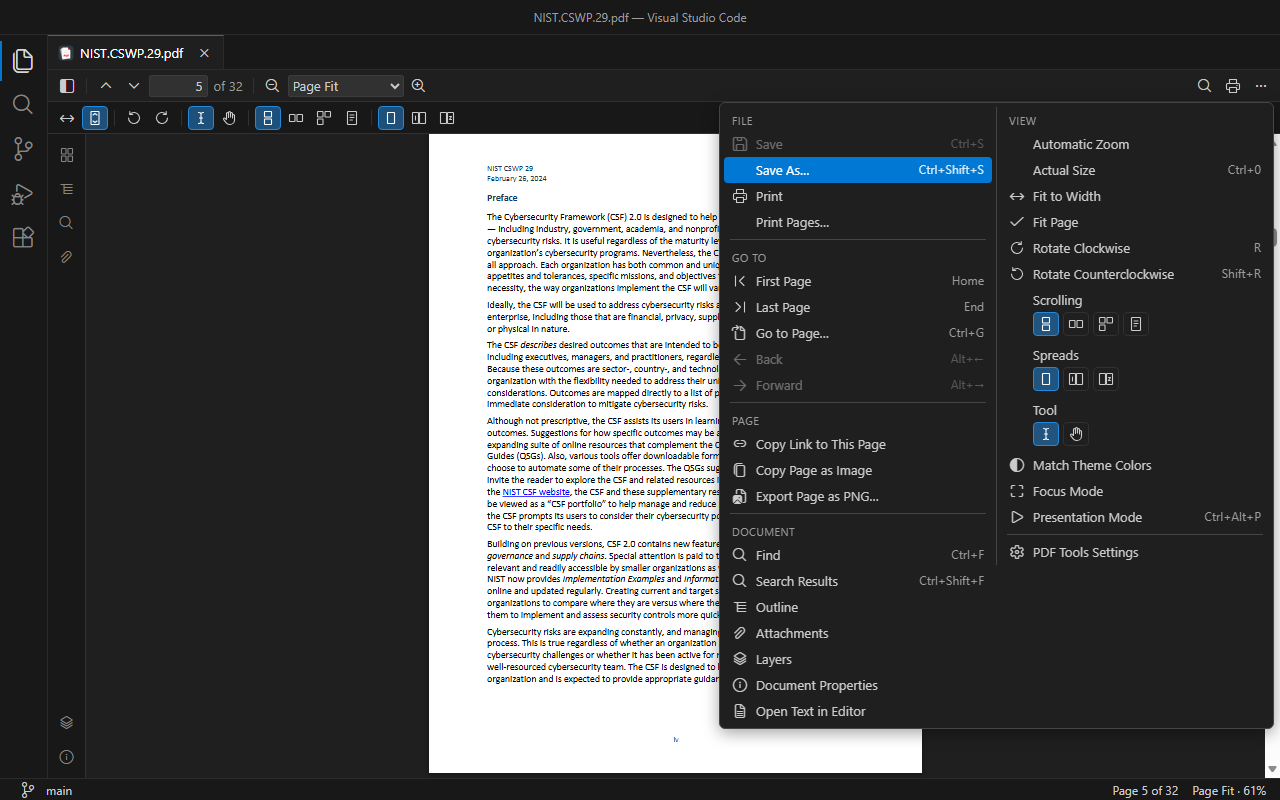
Task: Collapse the more actions ellipsis menu
Action: [1261, 86]
